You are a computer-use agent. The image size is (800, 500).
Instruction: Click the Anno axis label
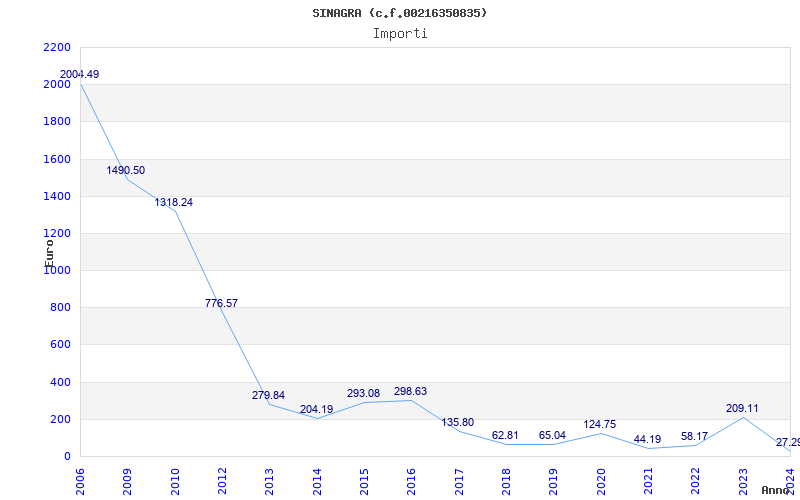pos(776,490)
